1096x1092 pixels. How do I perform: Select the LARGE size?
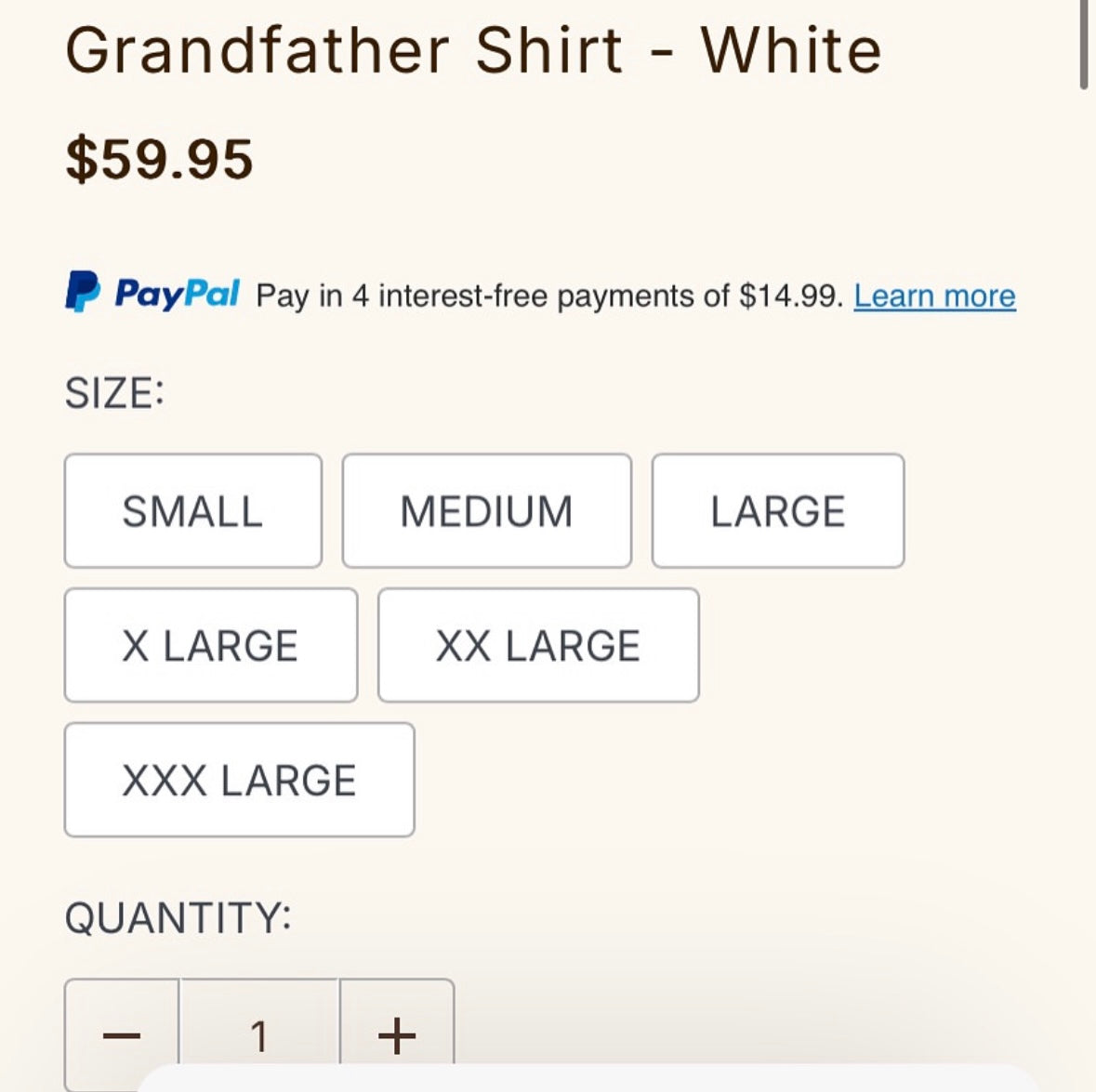[778, 510]
